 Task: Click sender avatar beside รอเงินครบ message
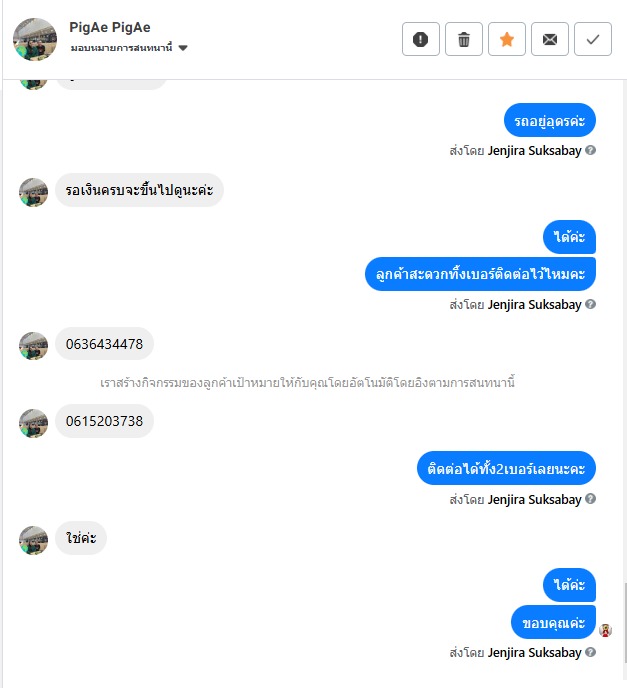tap(33, 192)
